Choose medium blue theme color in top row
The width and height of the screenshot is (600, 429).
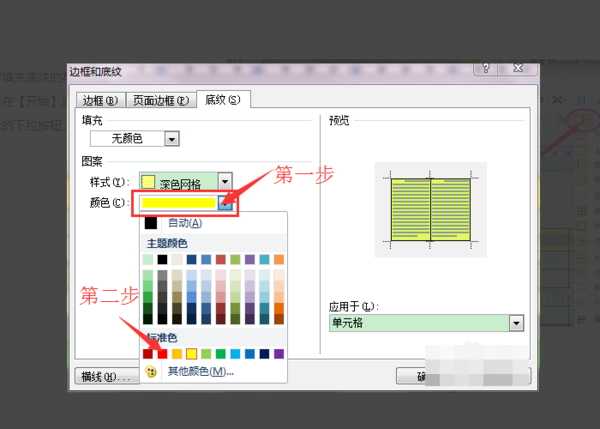click(x=206, y=259)
